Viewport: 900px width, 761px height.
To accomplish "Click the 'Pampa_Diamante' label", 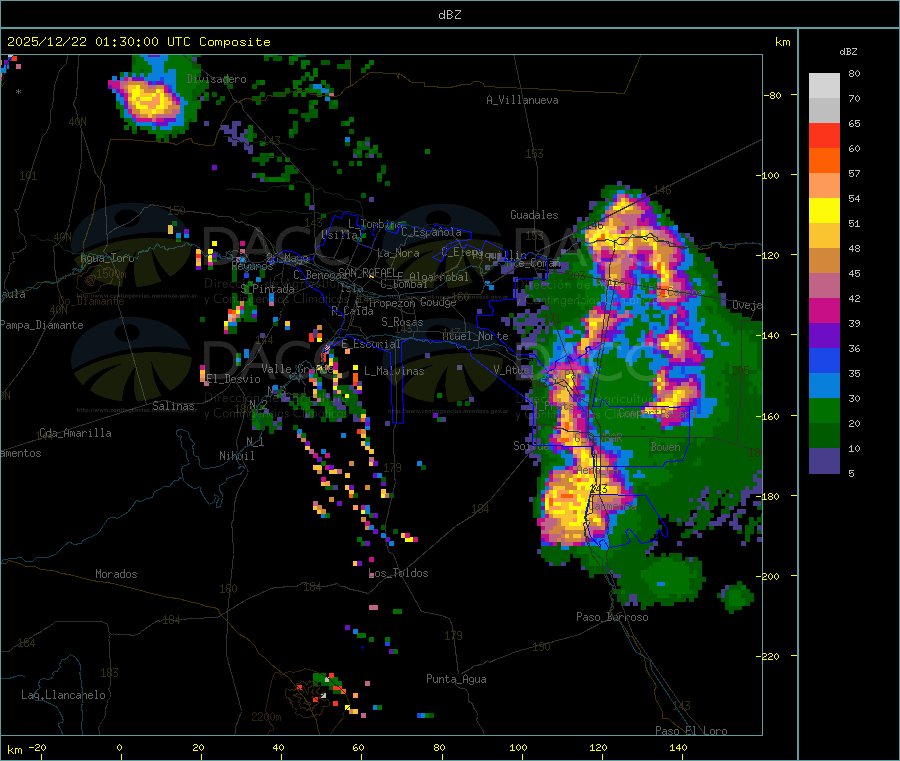I will pyautogui.click(x=42, y=325).
